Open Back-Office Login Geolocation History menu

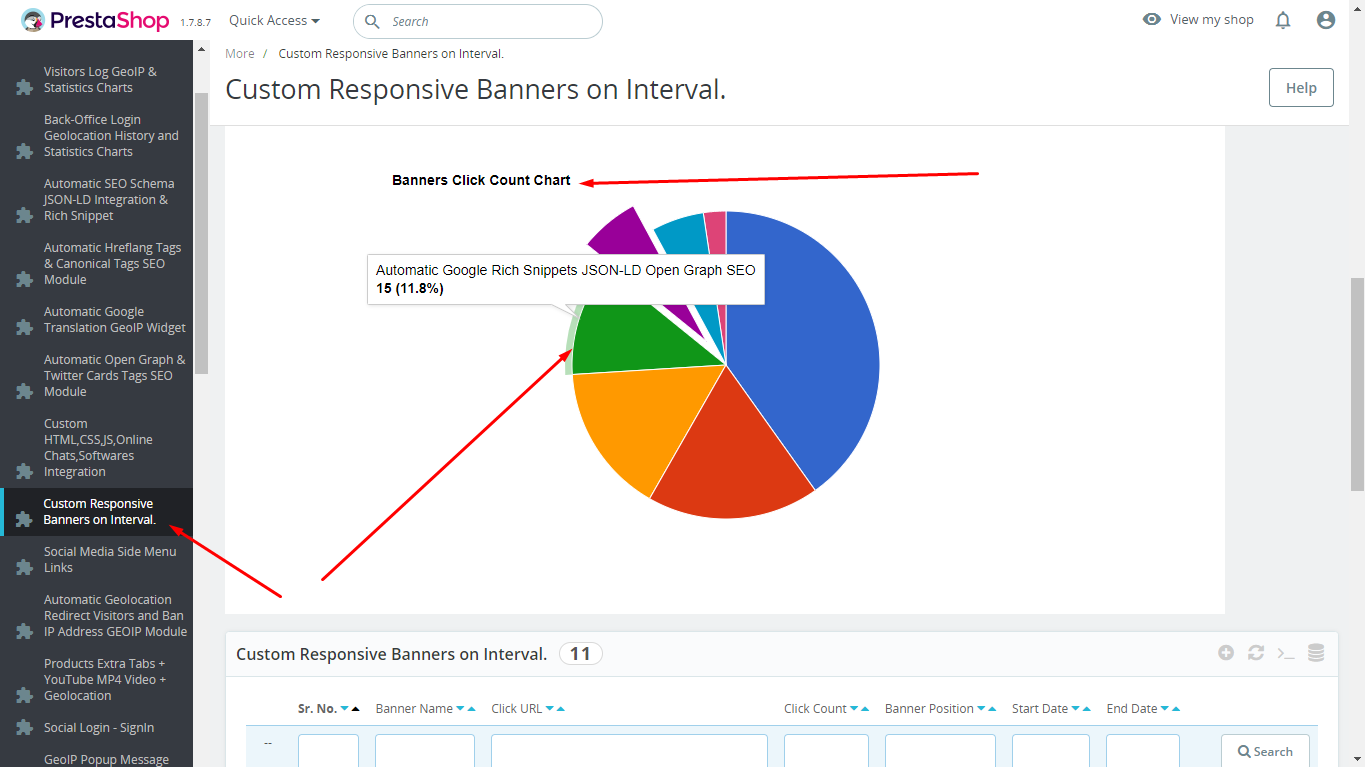[x=111, y=136]
